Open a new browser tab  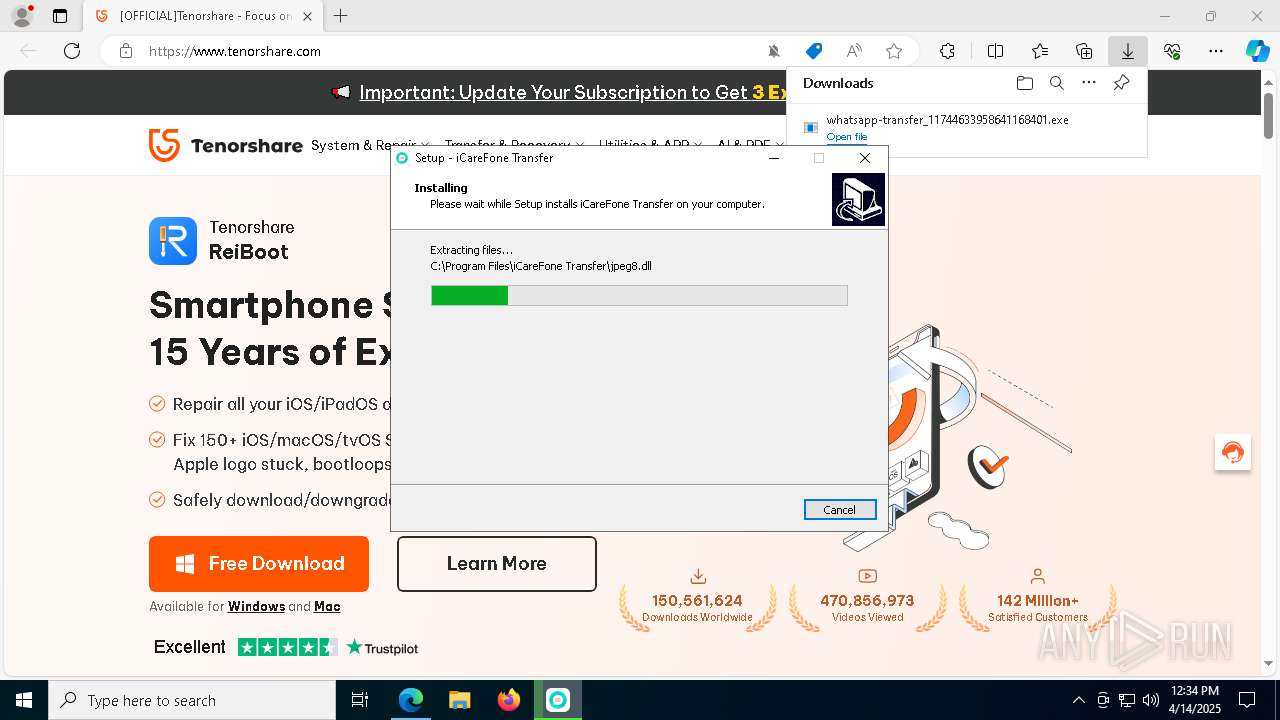coord(340,16)
